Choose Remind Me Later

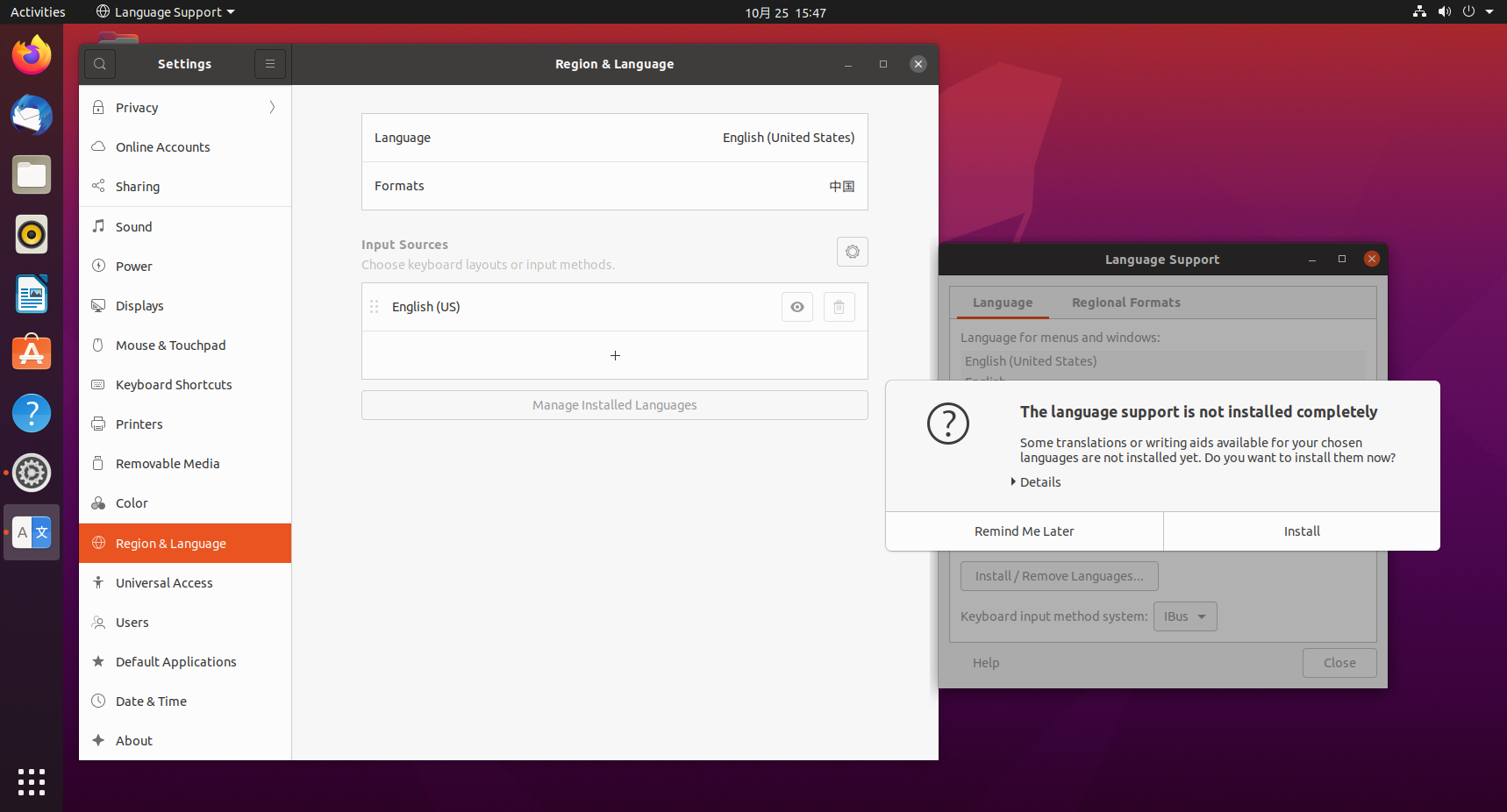1024,531
